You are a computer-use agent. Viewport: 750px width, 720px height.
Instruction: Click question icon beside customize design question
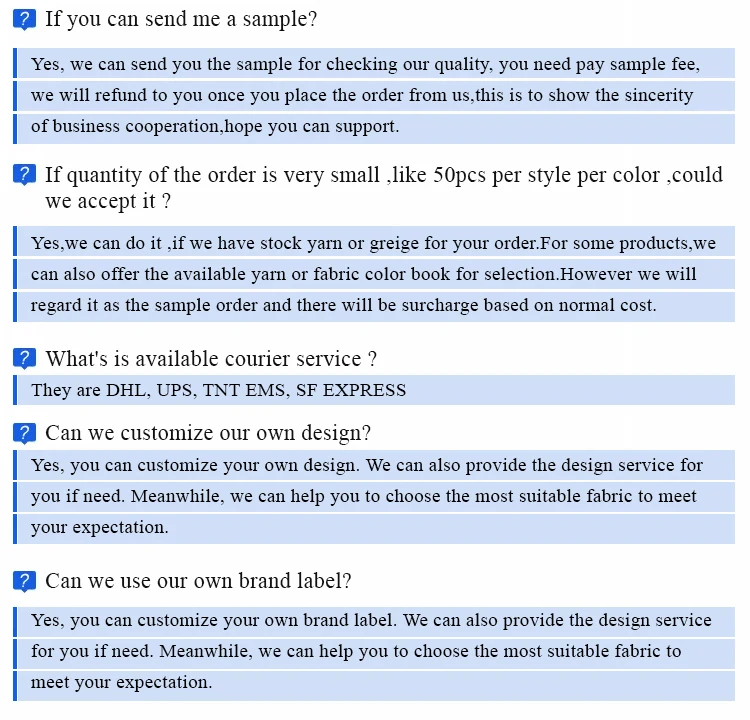click(x=25, y=433)
